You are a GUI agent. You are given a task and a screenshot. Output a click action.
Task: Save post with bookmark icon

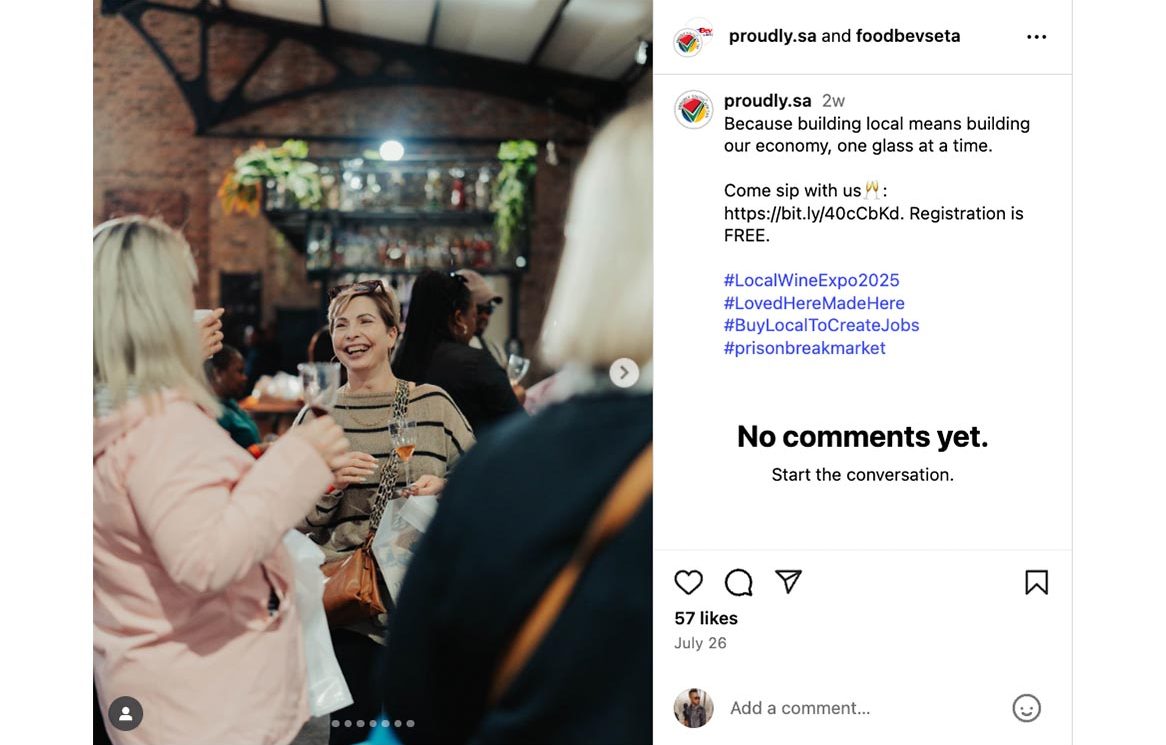pos(1036,582)
